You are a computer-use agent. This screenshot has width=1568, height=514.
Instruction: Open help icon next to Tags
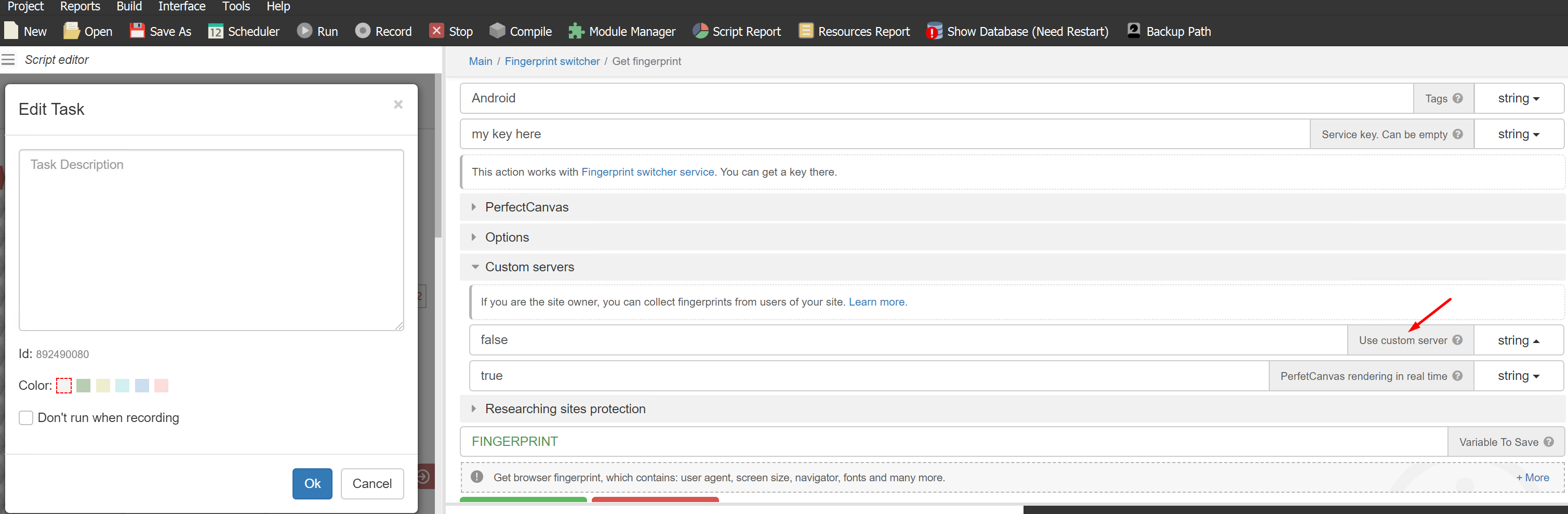(x=1457, y=98)
